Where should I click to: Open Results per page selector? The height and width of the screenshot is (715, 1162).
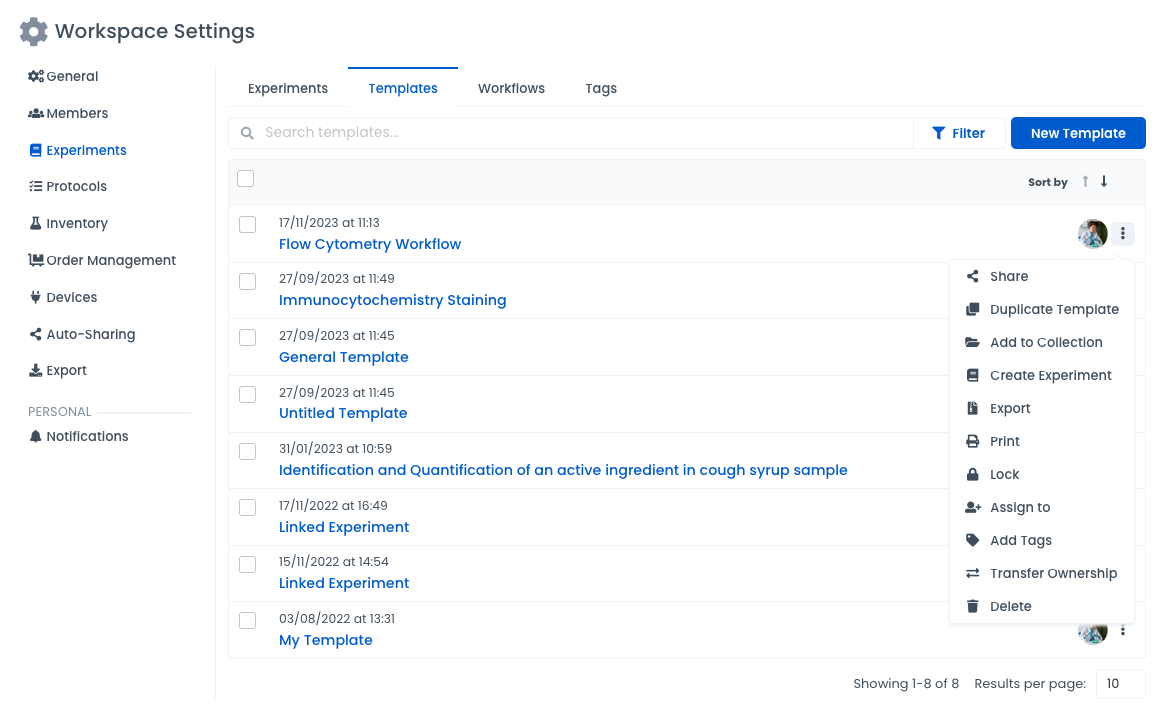tap(1120, 684)
